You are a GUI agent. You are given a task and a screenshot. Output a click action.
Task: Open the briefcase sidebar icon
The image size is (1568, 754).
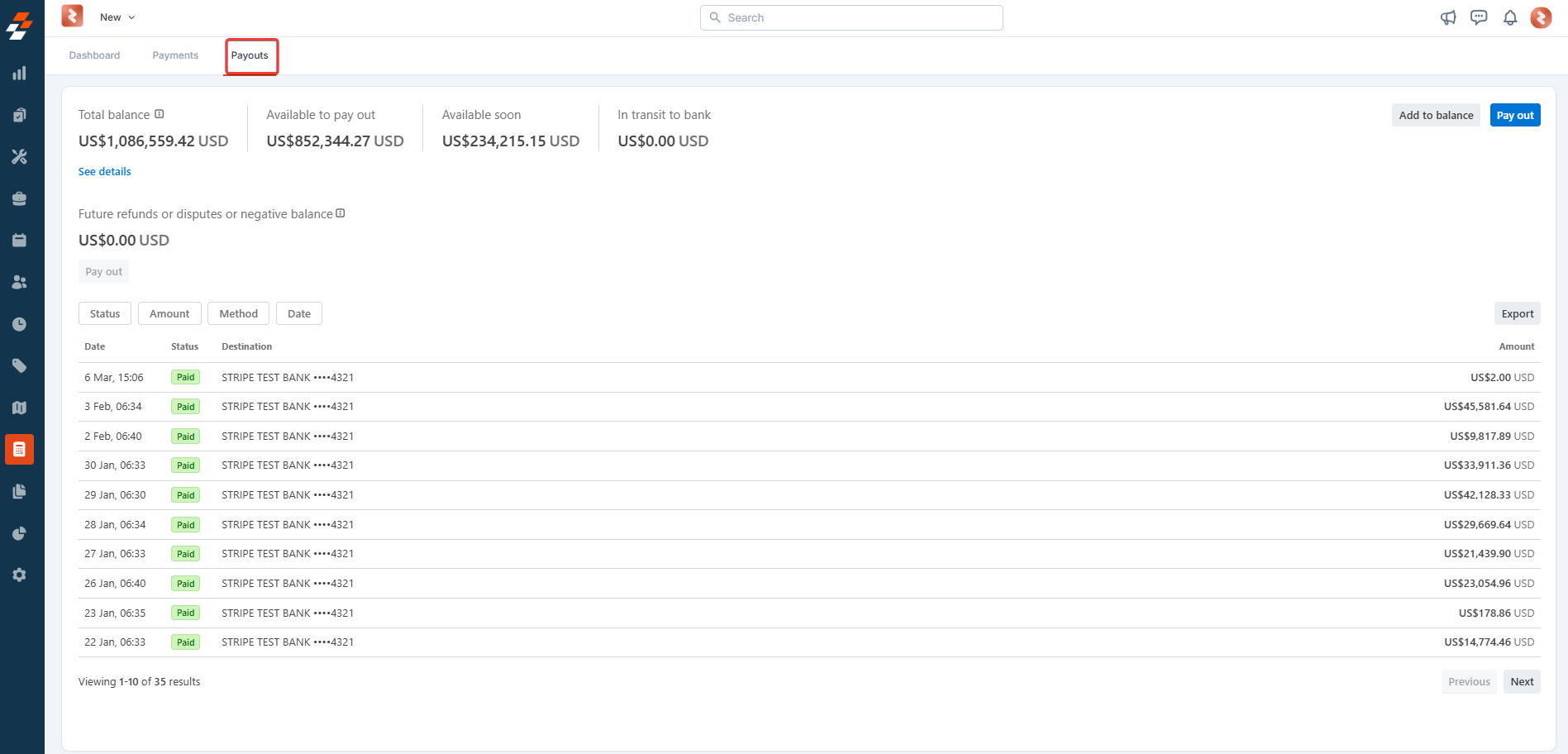19,198
